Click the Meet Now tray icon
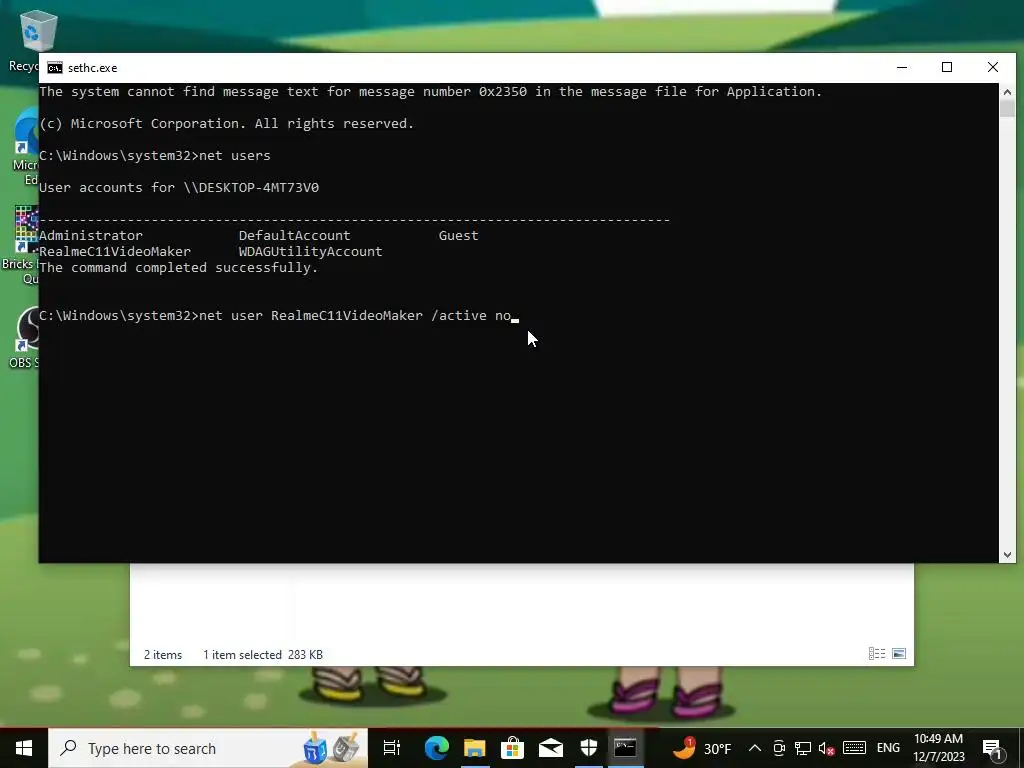The width and height of the screenshot is (1024, 768). [x=778, y=748]
